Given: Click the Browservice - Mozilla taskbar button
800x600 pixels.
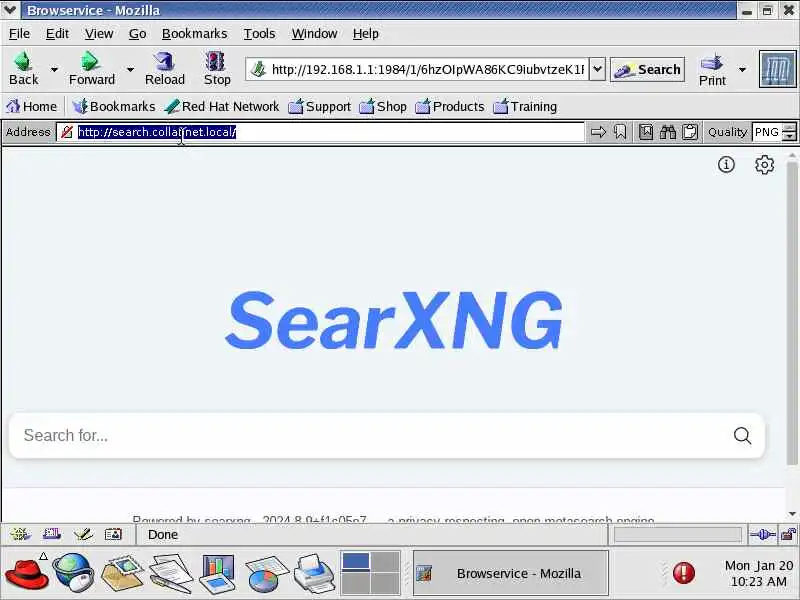Looking at the screenshot, I should click(510, 573).
